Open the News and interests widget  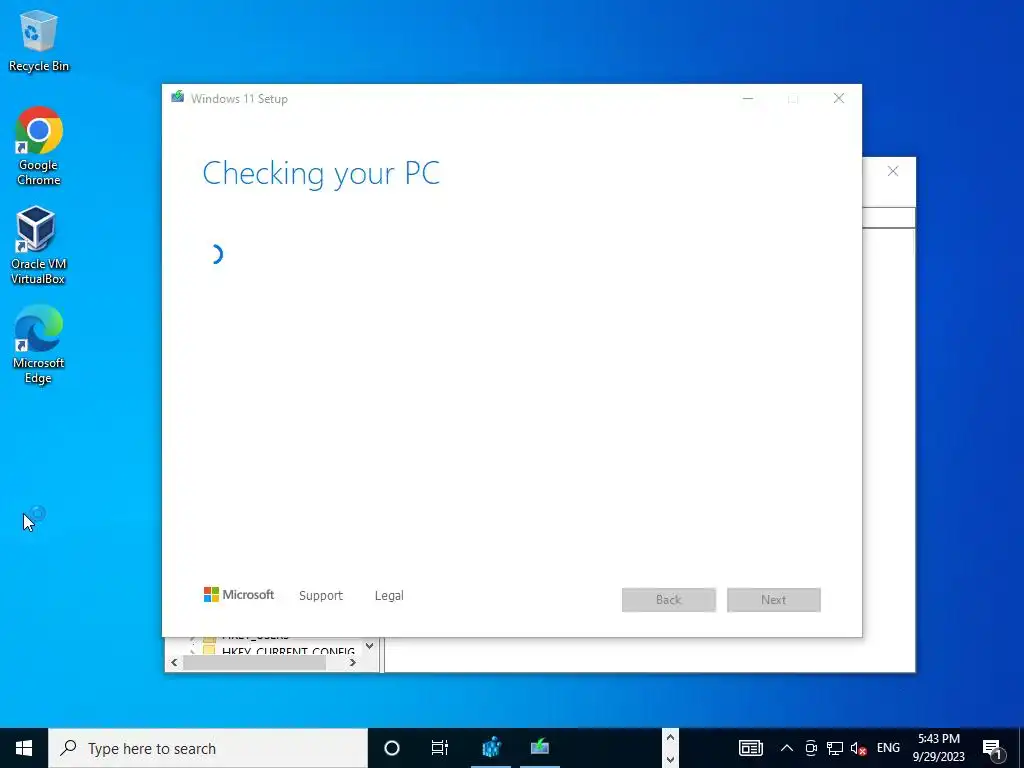click(x=750, y=748)
